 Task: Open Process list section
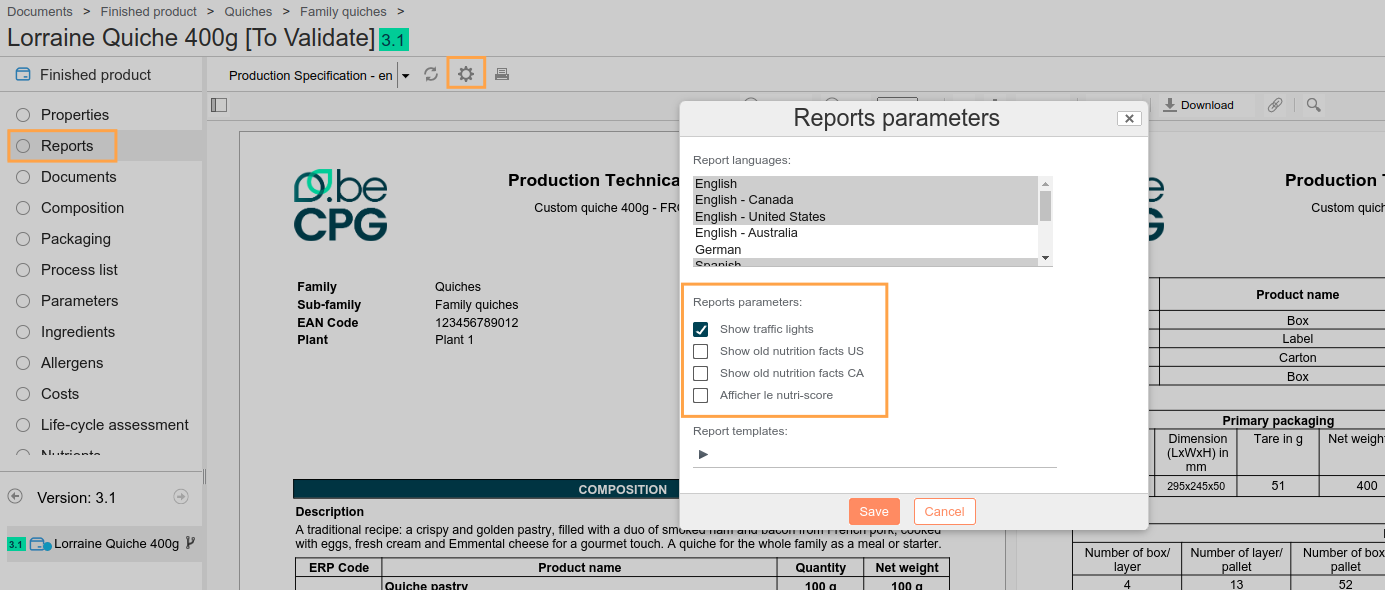[79, 270]
